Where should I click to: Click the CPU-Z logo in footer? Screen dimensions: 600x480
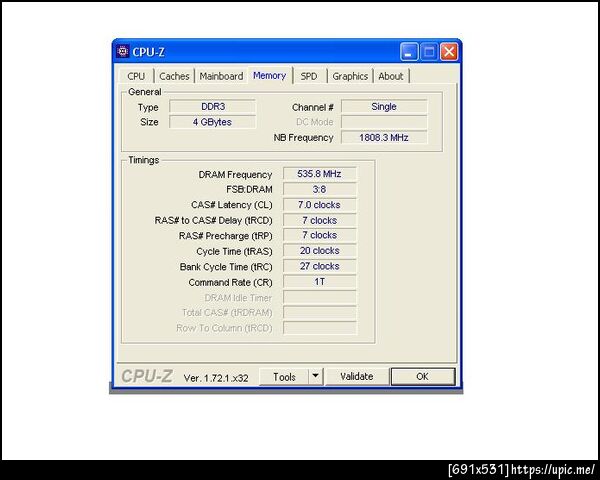[147, 376]
